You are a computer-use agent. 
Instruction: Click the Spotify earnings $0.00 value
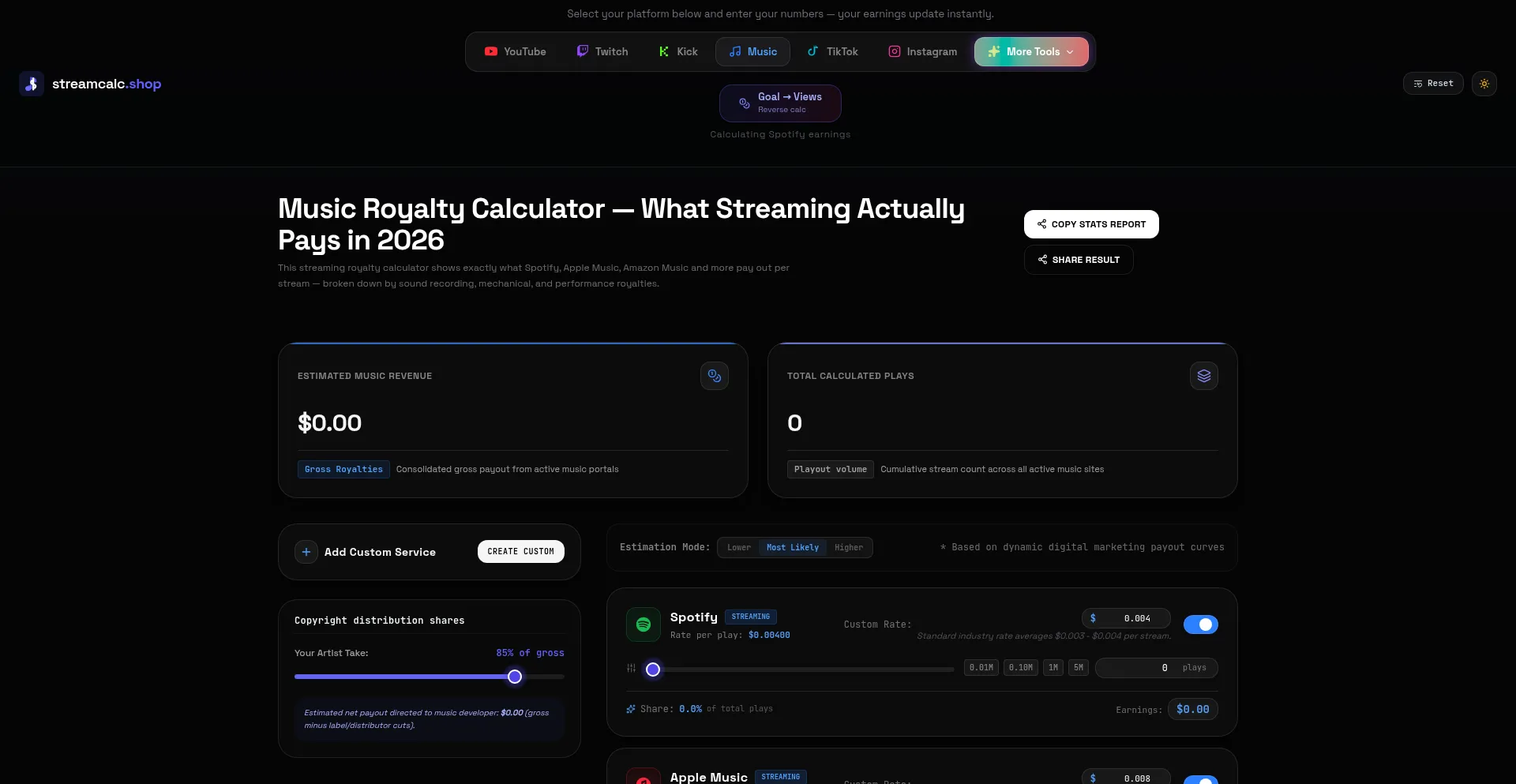coord(1192,710)
